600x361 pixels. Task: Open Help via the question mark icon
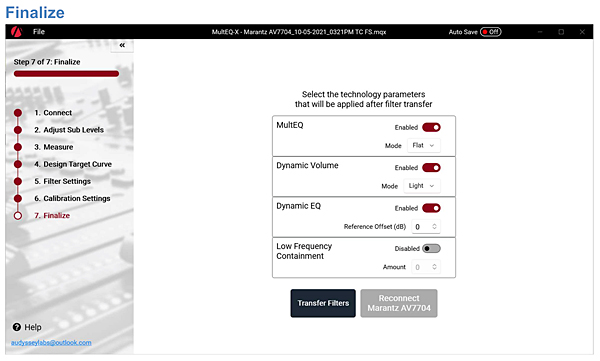coord(16,327)
